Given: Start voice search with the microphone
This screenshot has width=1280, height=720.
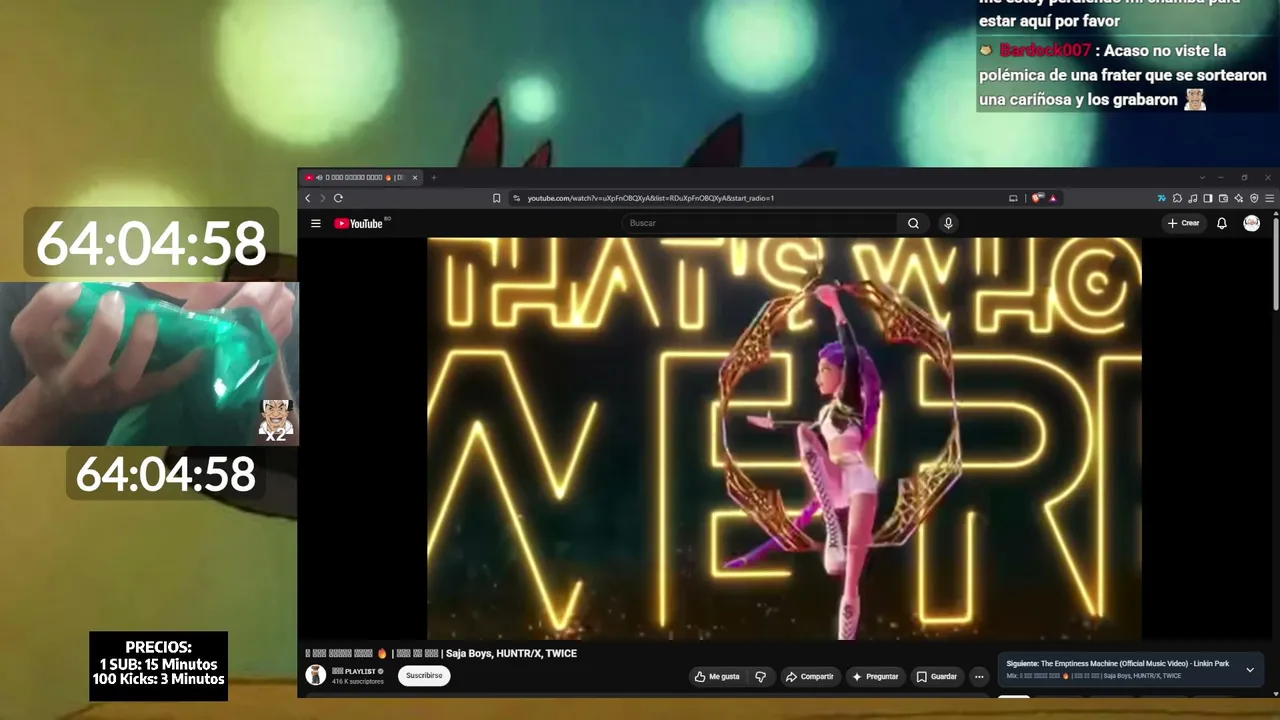Looking at the screenshot, I should pyautogui.click(x=948, y=223).
